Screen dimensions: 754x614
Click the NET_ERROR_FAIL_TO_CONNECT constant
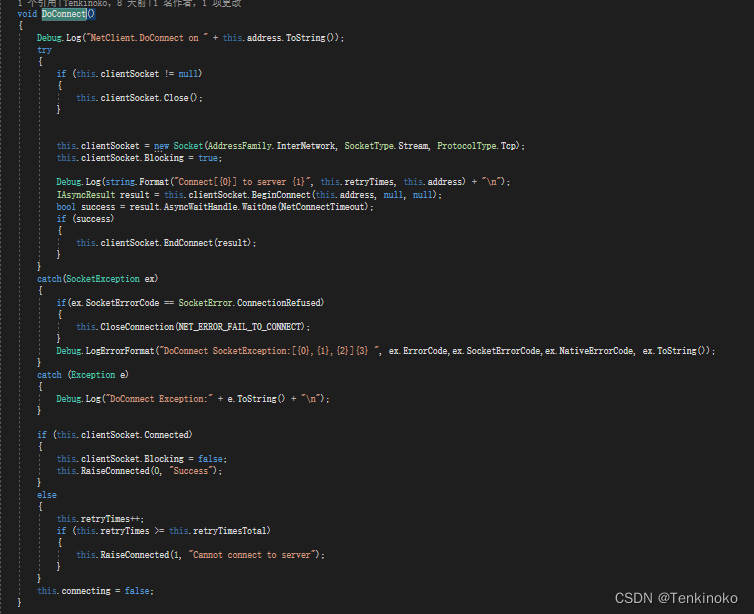(x=241, y=327)
